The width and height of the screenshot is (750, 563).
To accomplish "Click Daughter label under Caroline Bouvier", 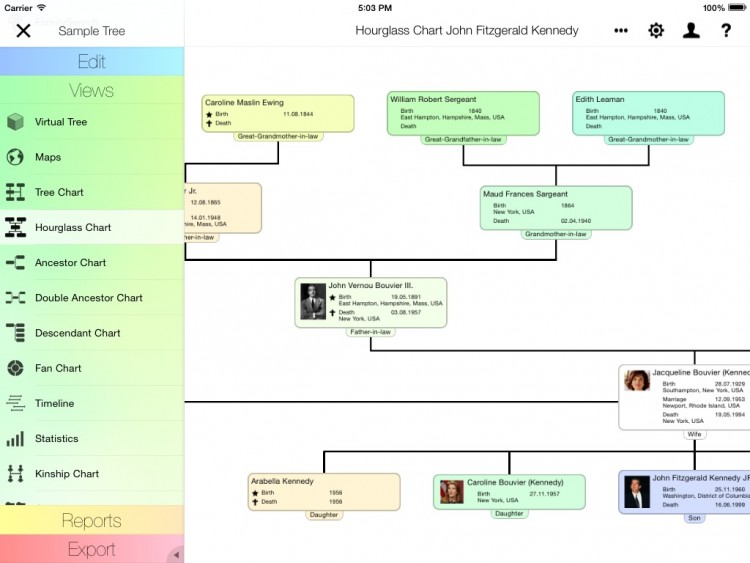I will click(x=509, y=514).
